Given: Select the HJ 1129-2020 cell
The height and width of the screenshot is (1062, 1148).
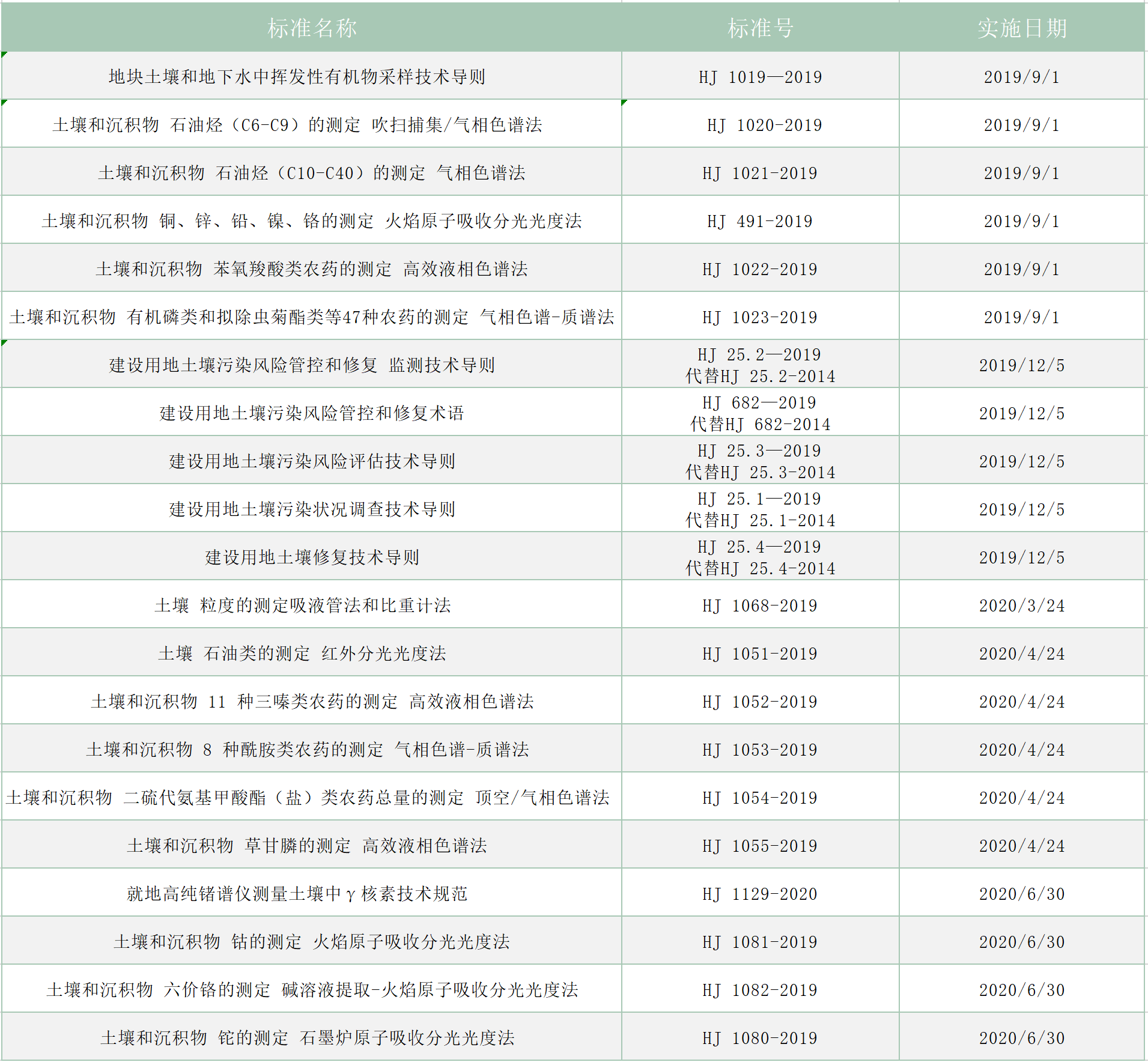Looking at the screenshot, I should click(759, 894).
